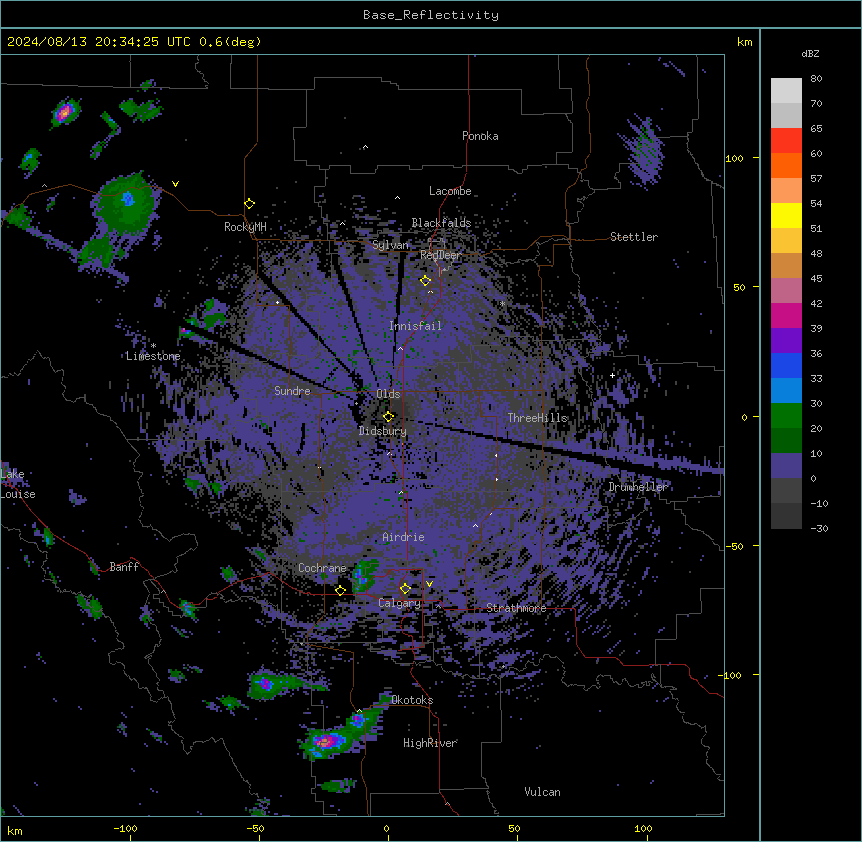
Task: Click the Vulcan town label
Action: point(542,792)
